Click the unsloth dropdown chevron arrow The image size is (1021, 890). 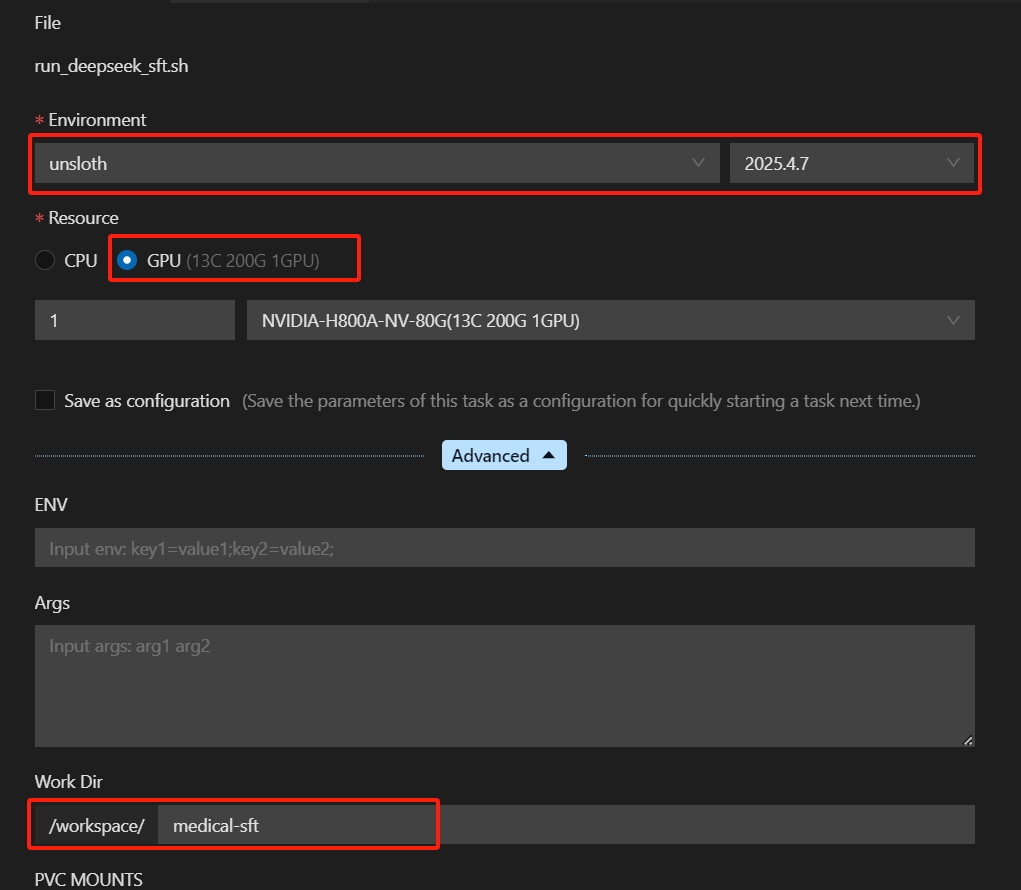[x=699, y=163]
